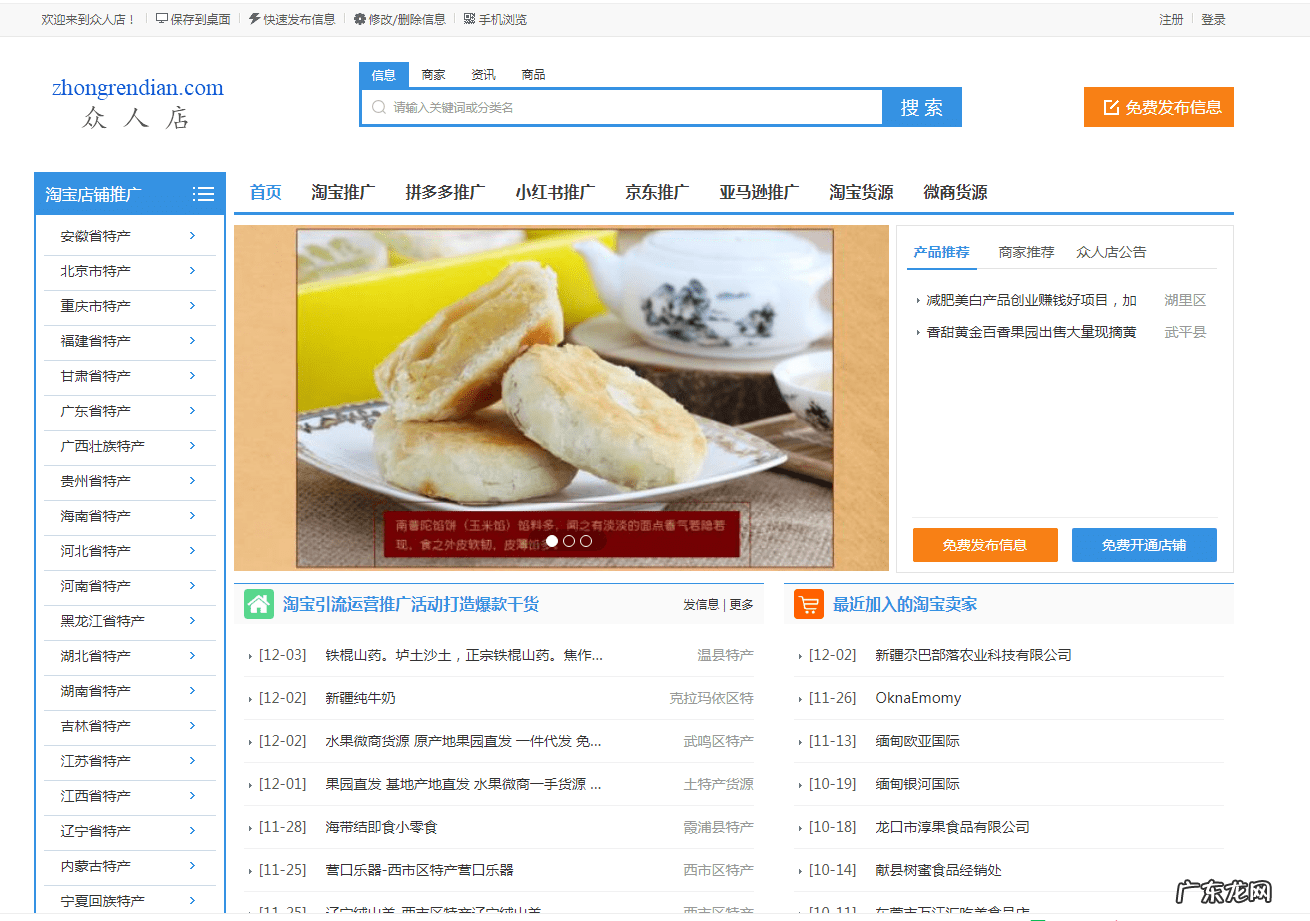Click the 保存到桌面 desktop icon
Image resolution: width=1310 pixels, height=921 pixels.
(x=162, y=18)
